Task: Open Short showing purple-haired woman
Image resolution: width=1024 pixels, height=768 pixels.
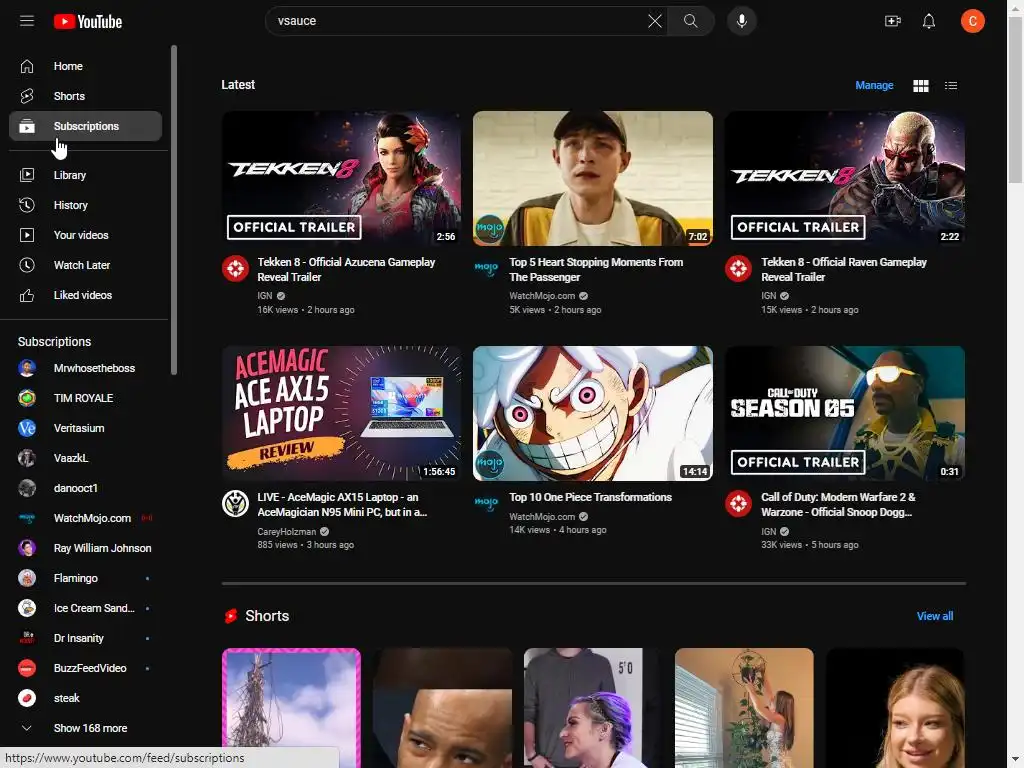Action: tap(593, 708)
